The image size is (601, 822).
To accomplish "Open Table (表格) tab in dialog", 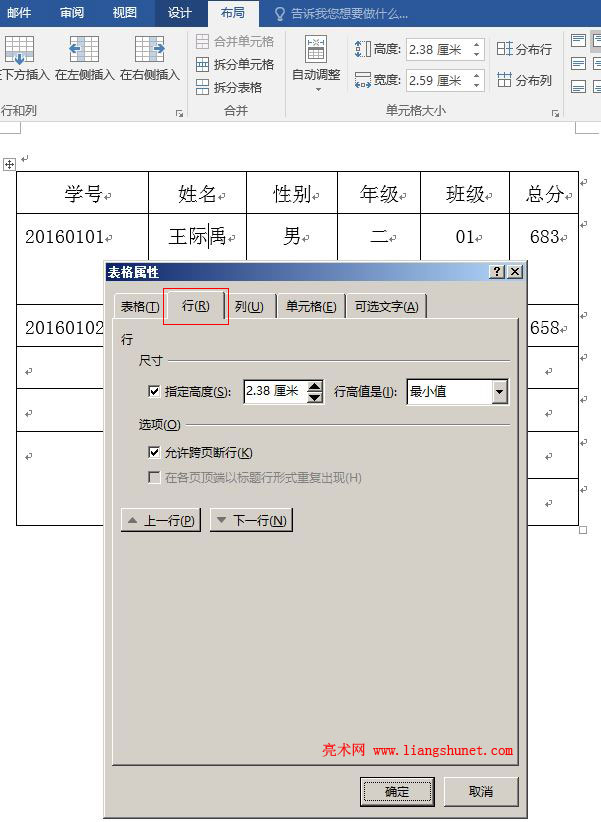I will pos(139,307).
